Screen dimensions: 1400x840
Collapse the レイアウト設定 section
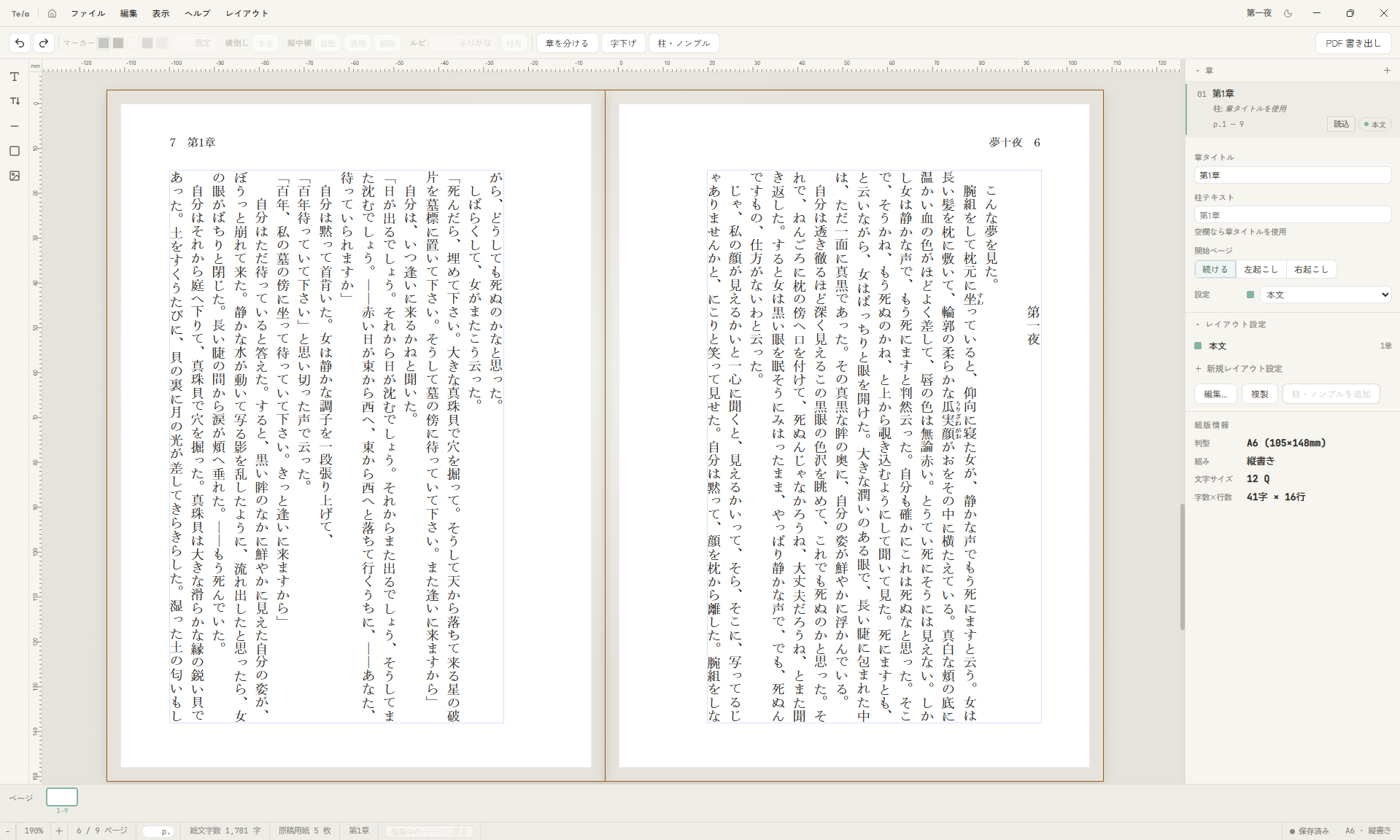tap(1198, 324)
